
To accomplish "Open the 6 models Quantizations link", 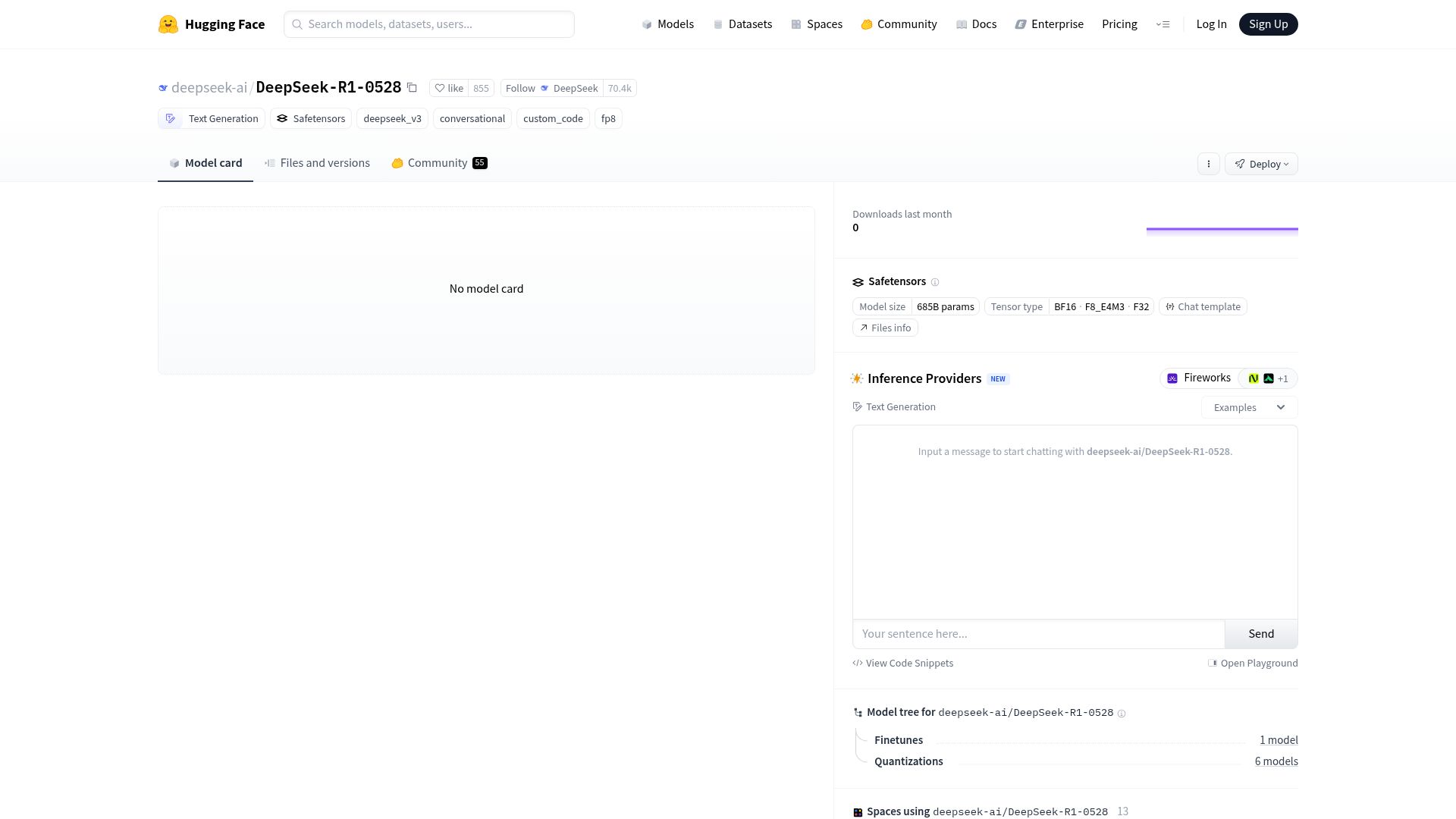I will tap(1276, 761).
